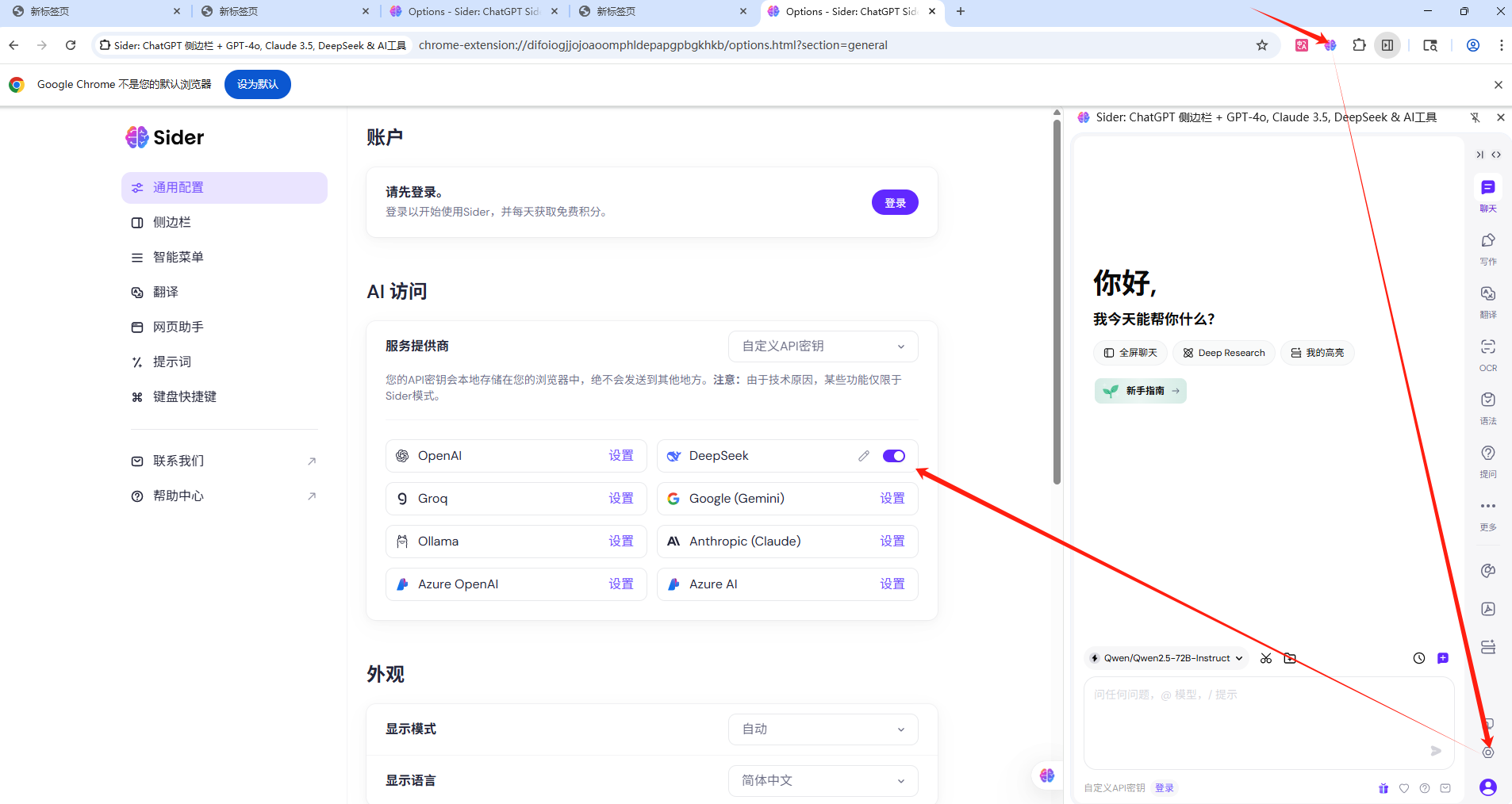The width and height of the screenshot is (1512, 804).
Task: Click 设置 for Azure OpenAI
Action: point(621,584)
